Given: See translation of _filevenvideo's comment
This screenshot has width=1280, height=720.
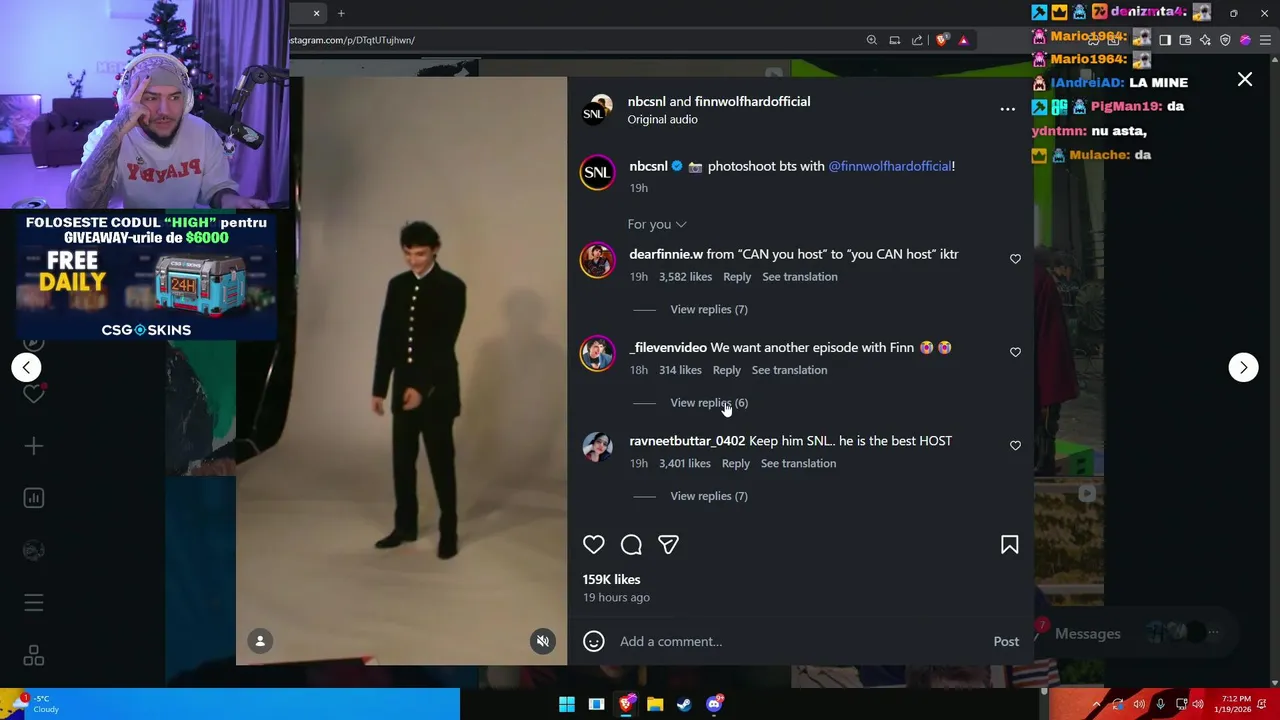Looking at the screenshot, I should [789, 370].
